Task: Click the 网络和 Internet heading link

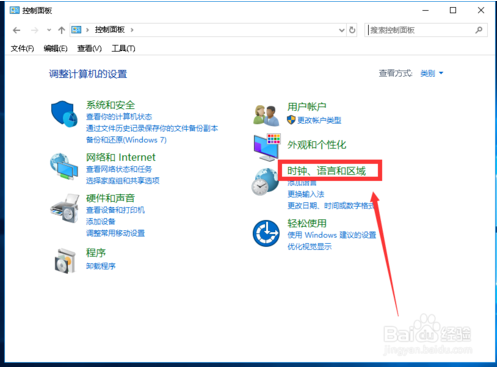Action: pos(121,157)
